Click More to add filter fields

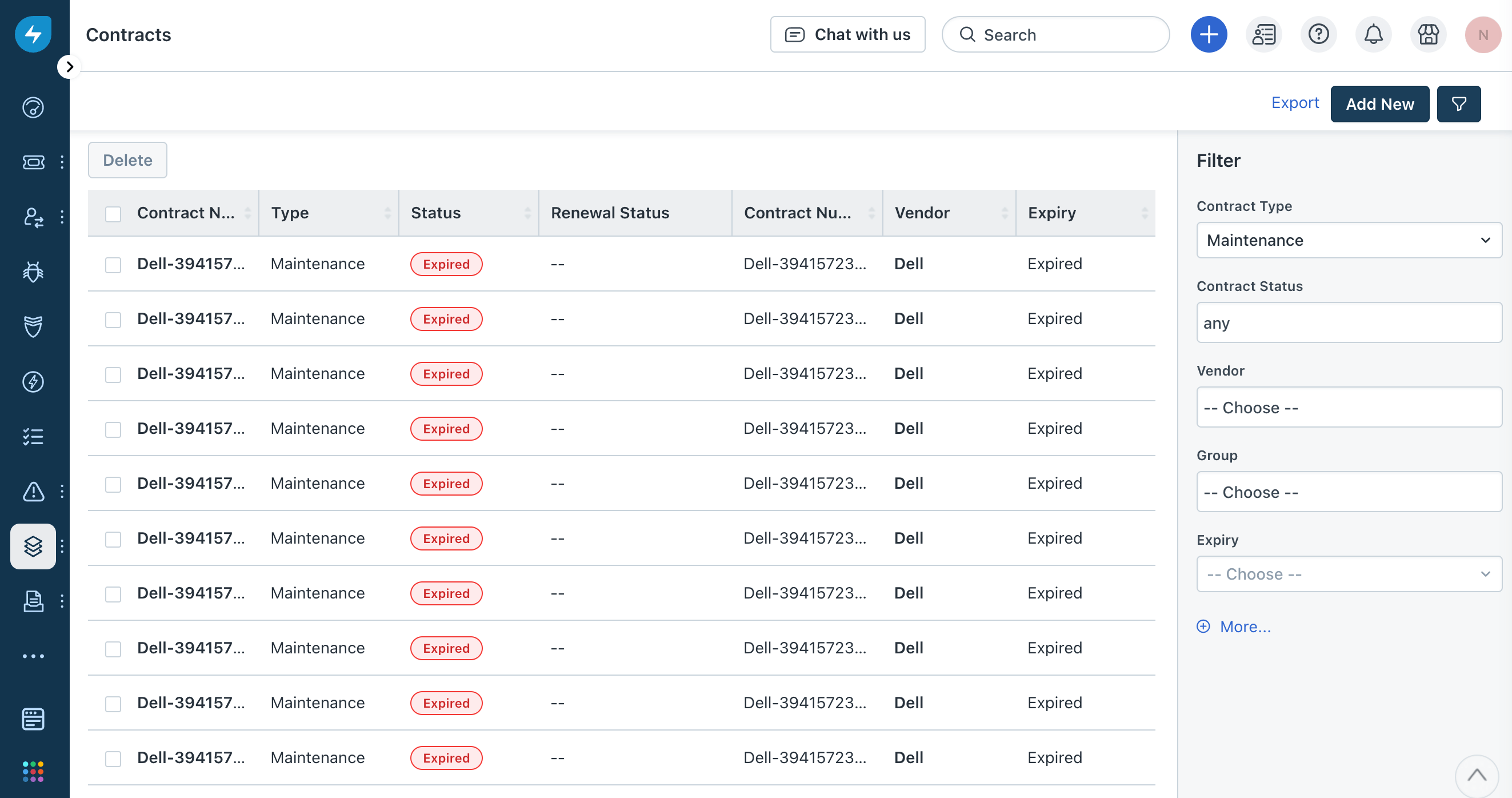pos(1246,627)
